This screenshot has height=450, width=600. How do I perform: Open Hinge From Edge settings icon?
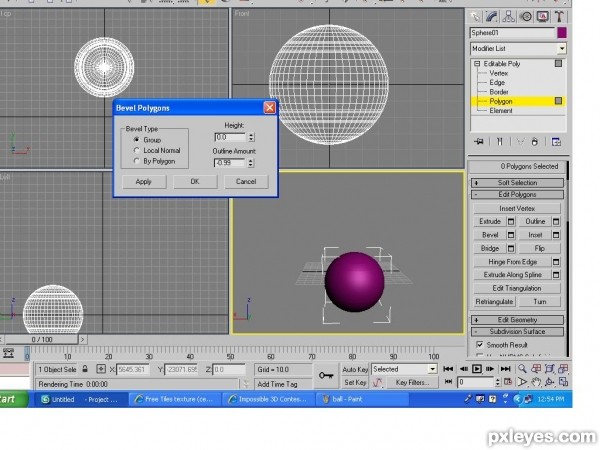pos(556,262)
